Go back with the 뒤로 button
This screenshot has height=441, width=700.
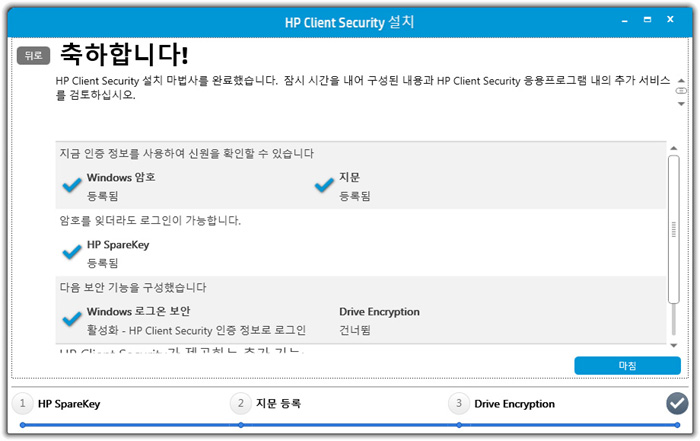pyautogui.click(x=33, y=56)
